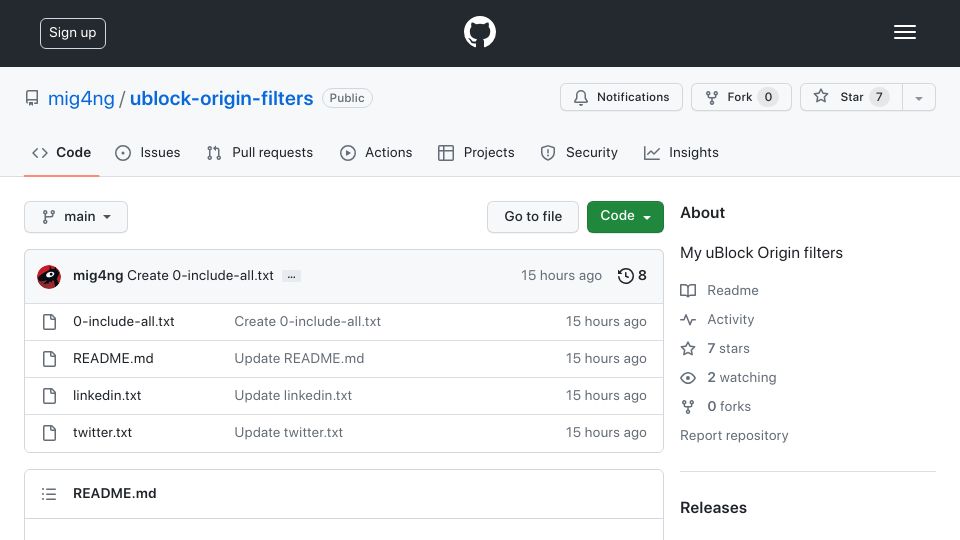Open the hamburger navigation menu

[x=904, y=32]
